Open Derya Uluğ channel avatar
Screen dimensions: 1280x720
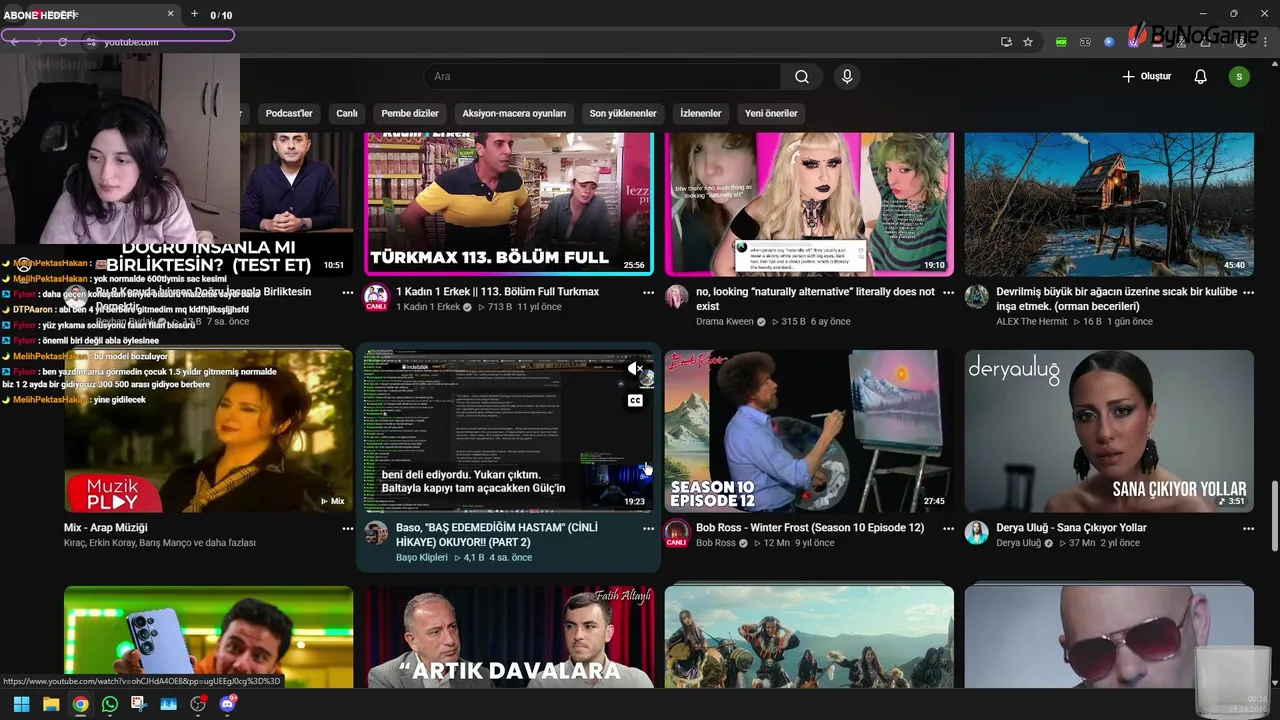coord(976,532)
